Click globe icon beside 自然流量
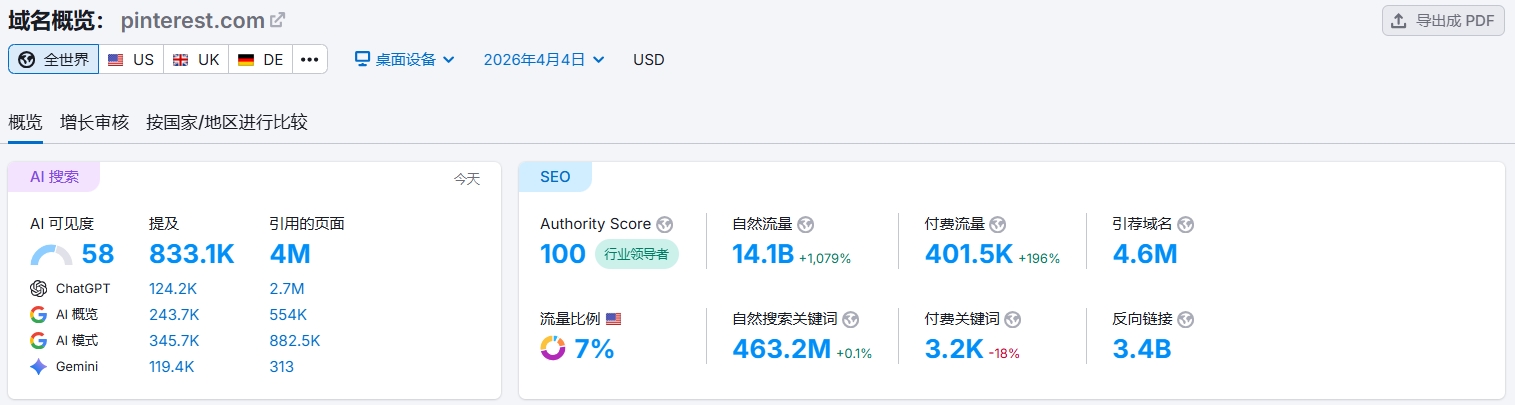1515x405 pixels. pos(807,225)
